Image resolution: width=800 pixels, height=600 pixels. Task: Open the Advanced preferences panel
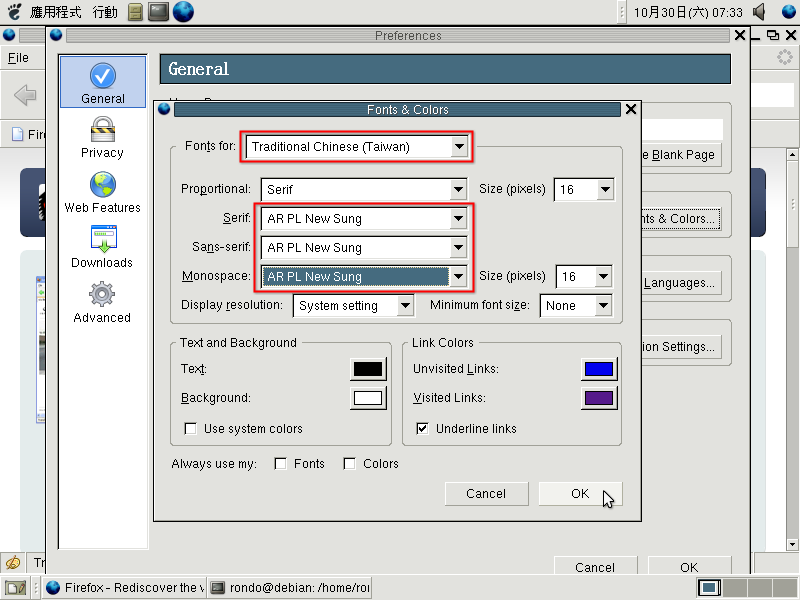point(102,303)
